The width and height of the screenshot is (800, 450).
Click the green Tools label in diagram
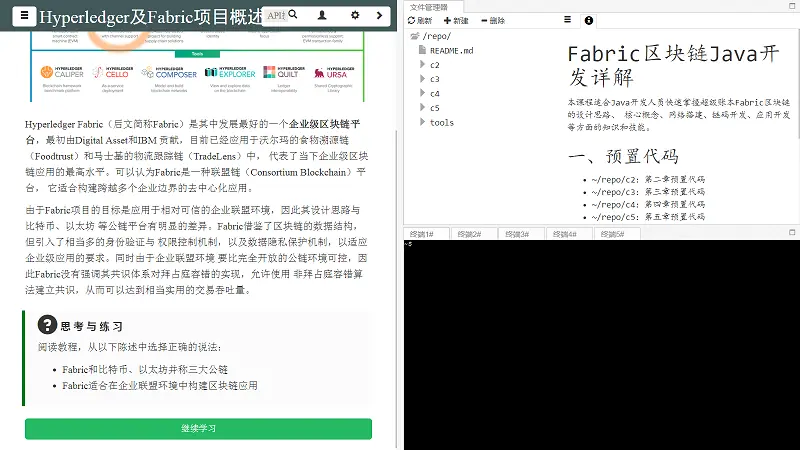click(x=197, y=54)
